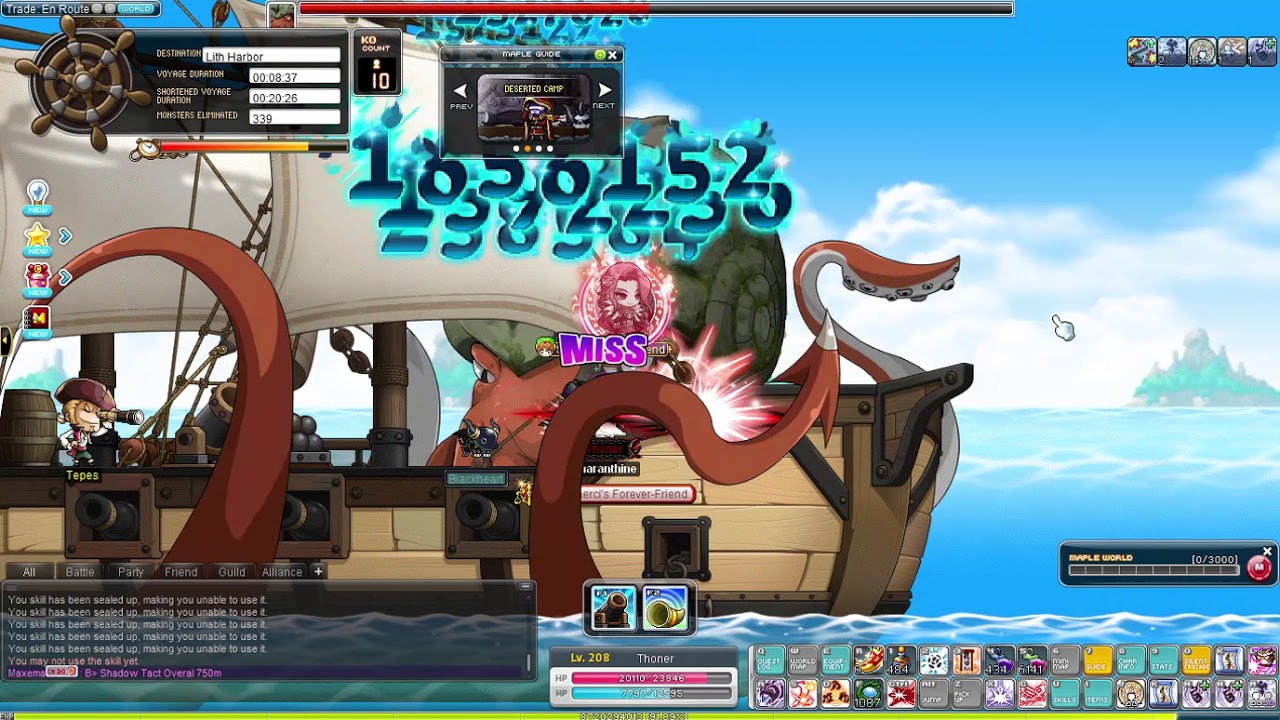Open the Char Info quickslot
This screenshot has height=720, width=1280.
click(1131, 661)
